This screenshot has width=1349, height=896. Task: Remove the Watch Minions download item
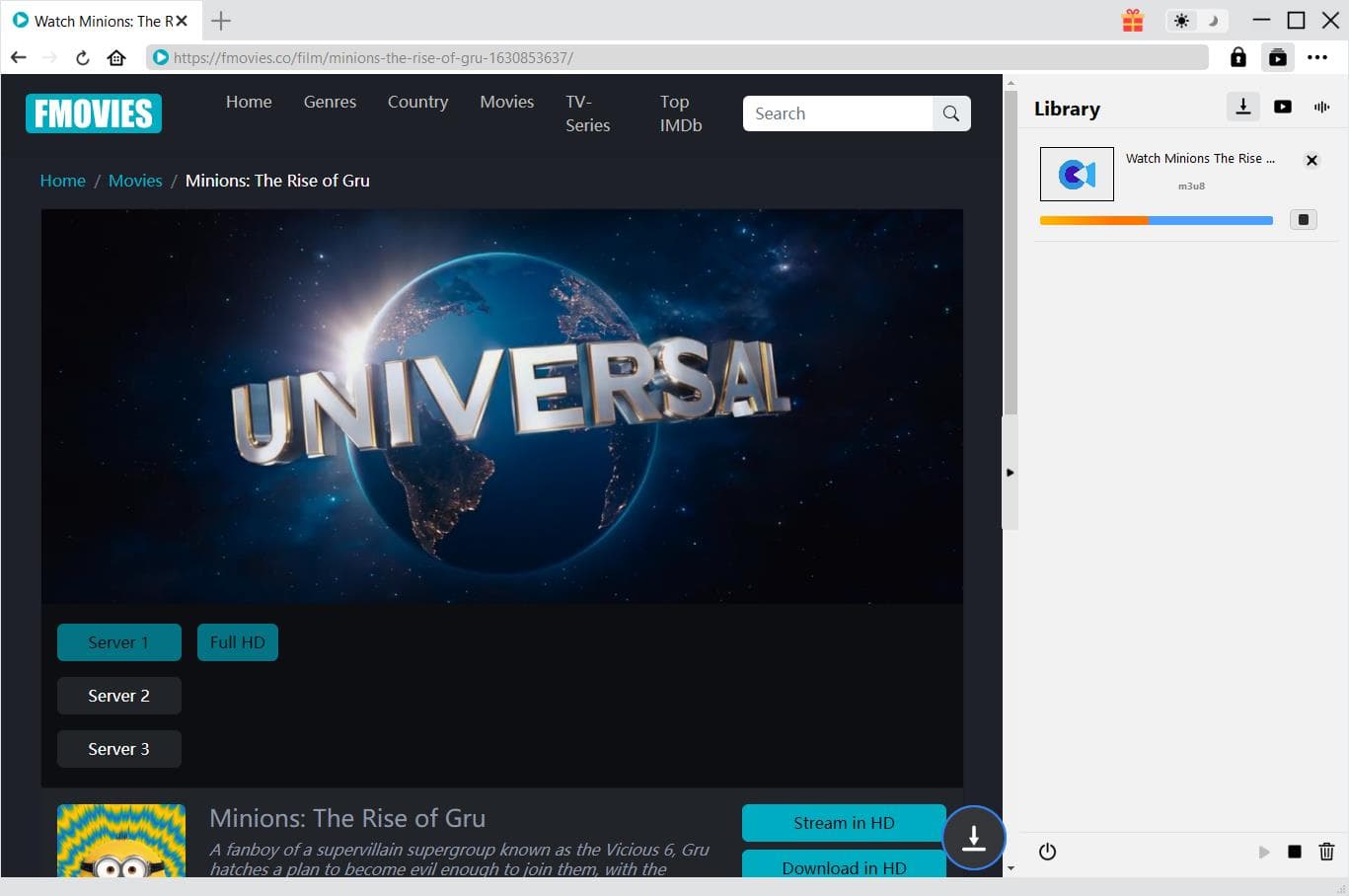click(x=1312, y=160)
